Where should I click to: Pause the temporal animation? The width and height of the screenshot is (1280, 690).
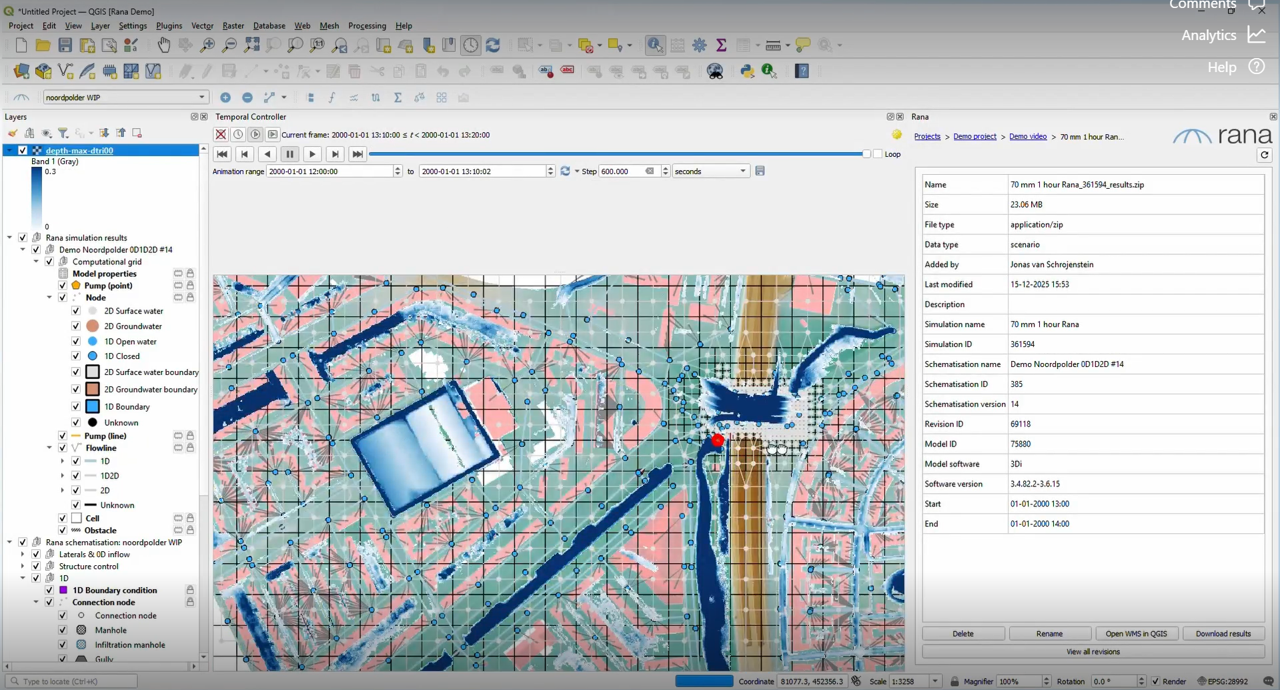(290, 154)
